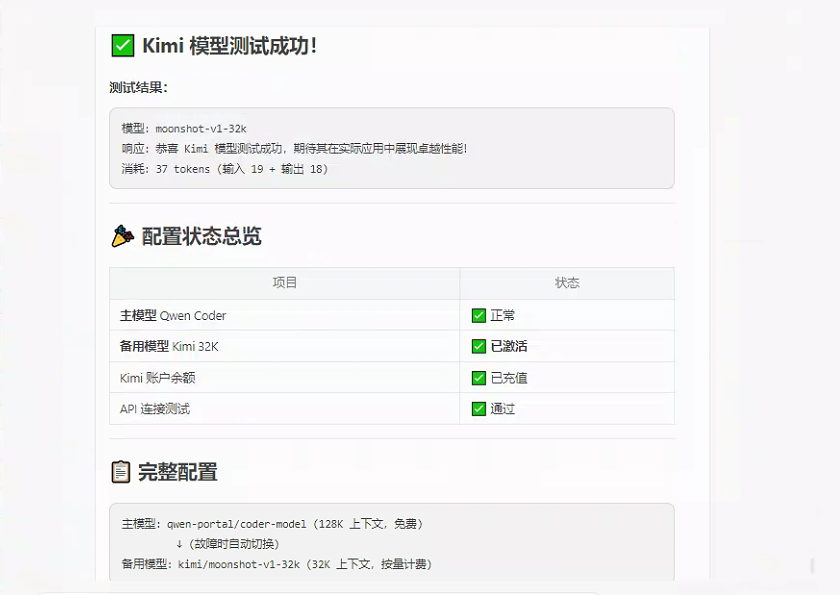Click the line 主模型: qwen-portal/coder-model

pos(272,524)
